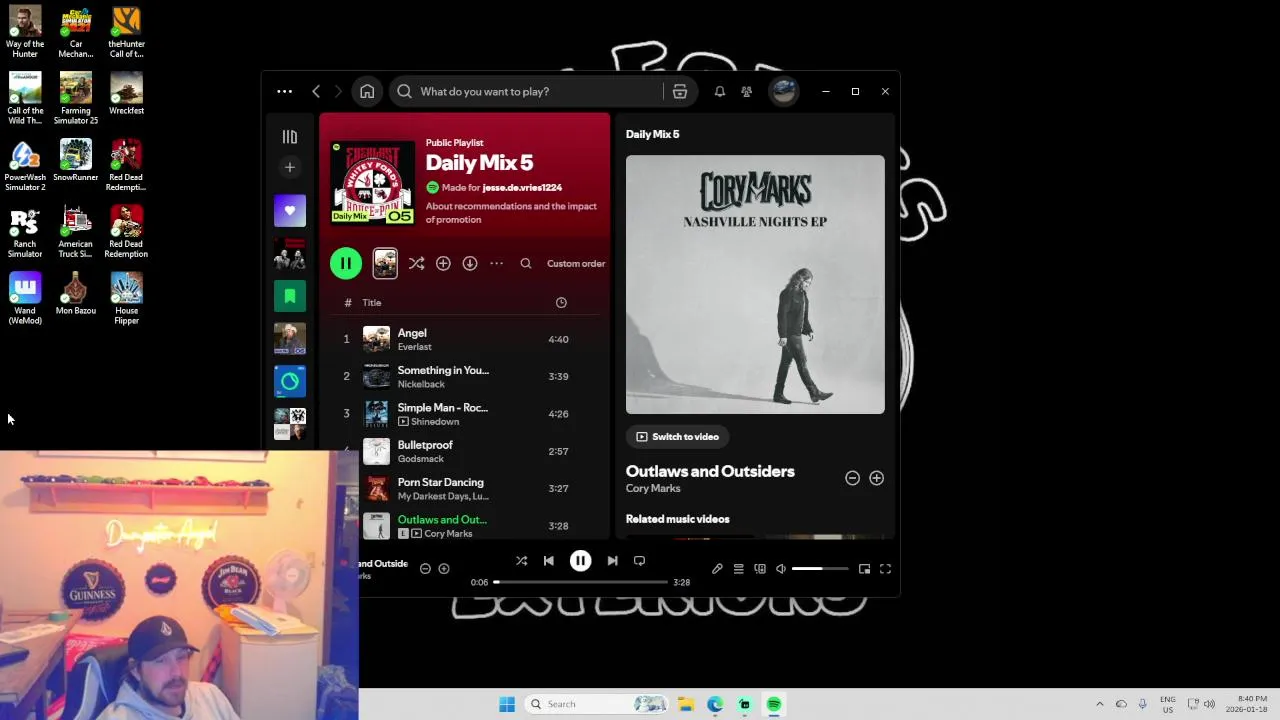Add to Liked Songs in Now Playing panel
This screenshot has width=1280, height=720.
(x=876, y=479)
